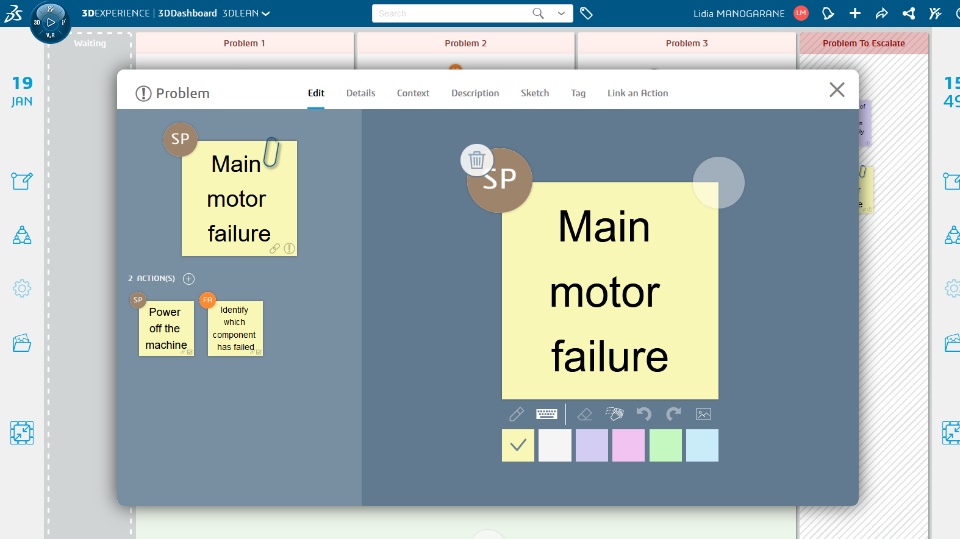Redo the last note edit

tap(673, 414)
